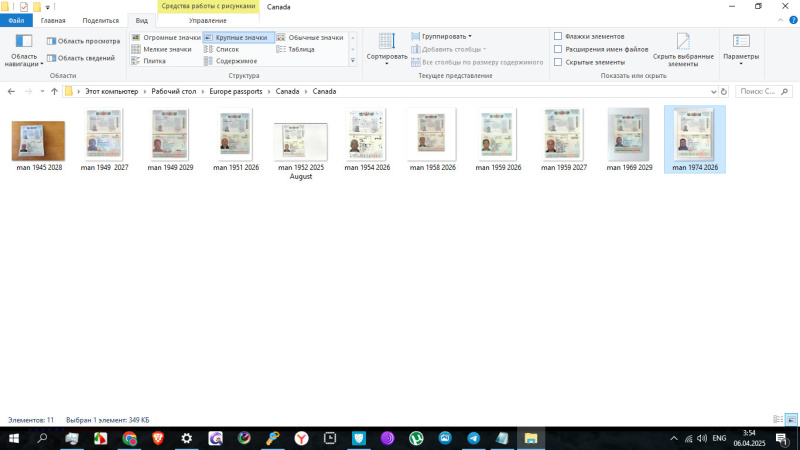Open the Файл menu tab
Screen dimensions: 800x450
pyautogui.click(x=17, y=20)
